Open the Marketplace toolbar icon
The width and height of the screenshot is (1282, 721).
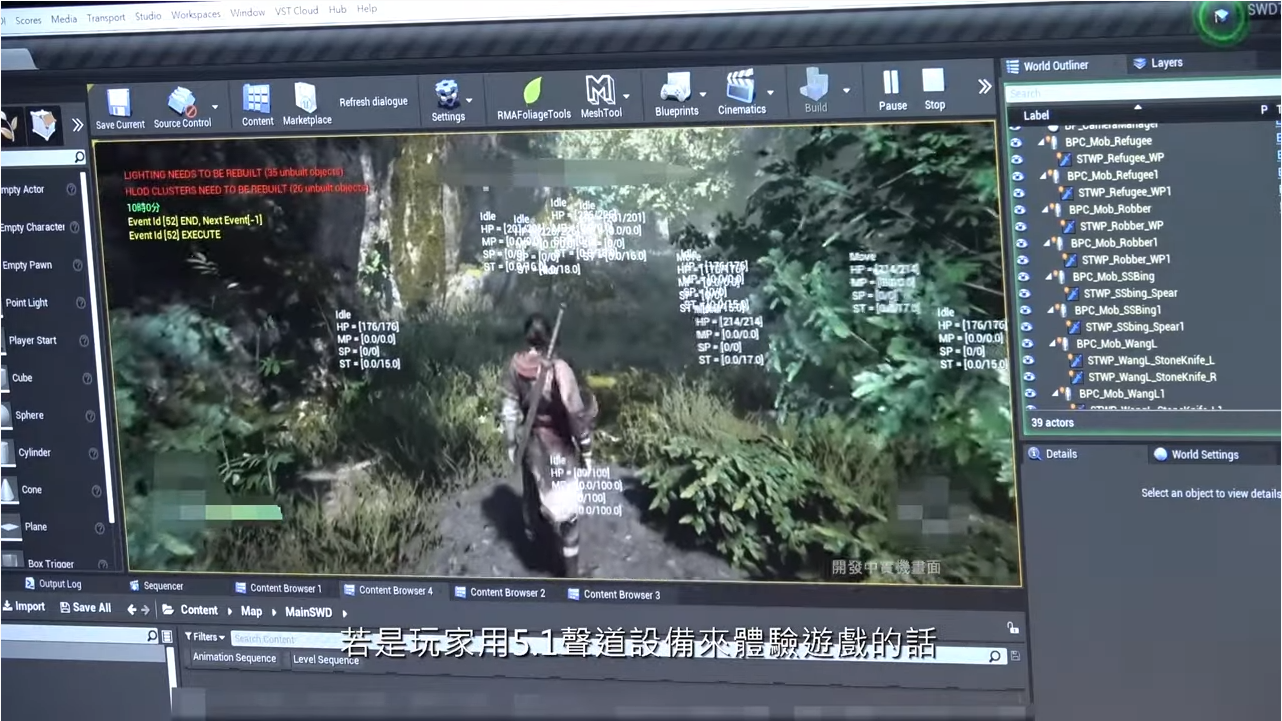306,97
